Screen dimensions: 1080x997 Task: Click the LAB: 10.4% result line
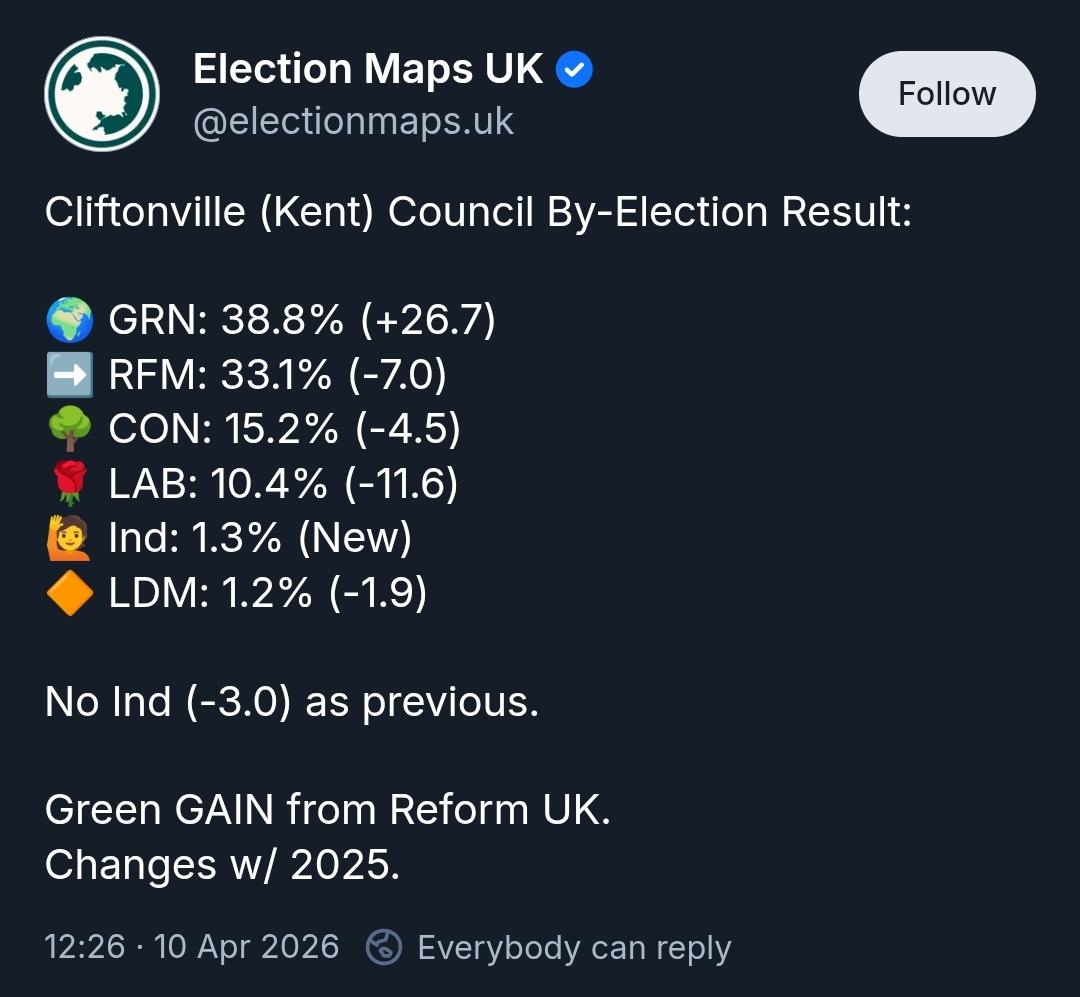coord(283,483)
